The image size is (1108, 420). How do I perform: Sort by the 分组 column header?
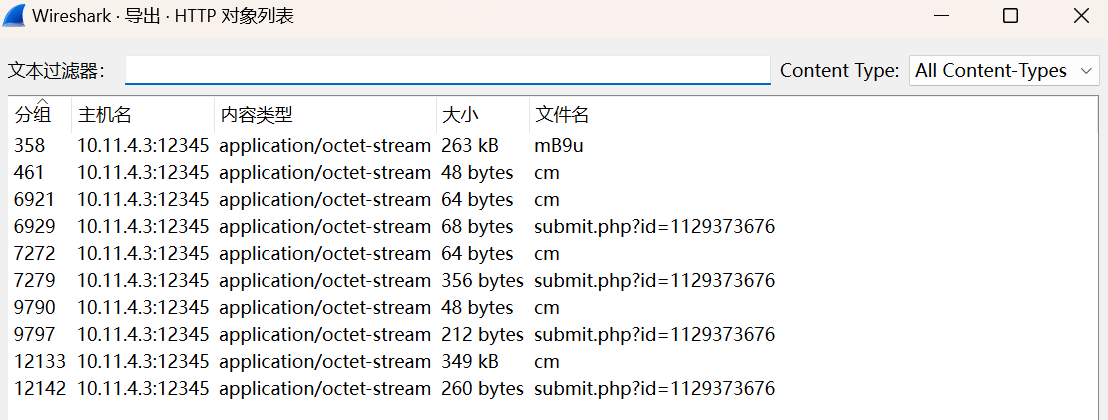[32, 115]
